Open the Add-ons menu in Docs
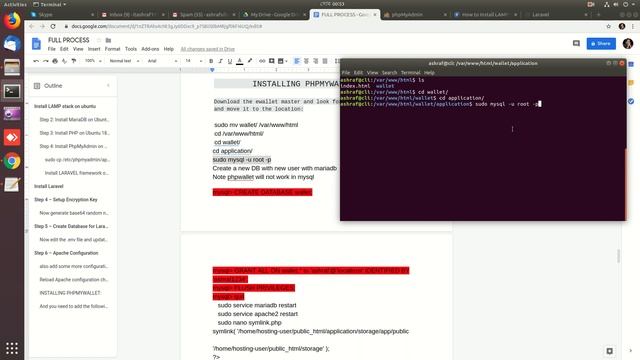The image size is (640, 360). (x=150, y=49)
